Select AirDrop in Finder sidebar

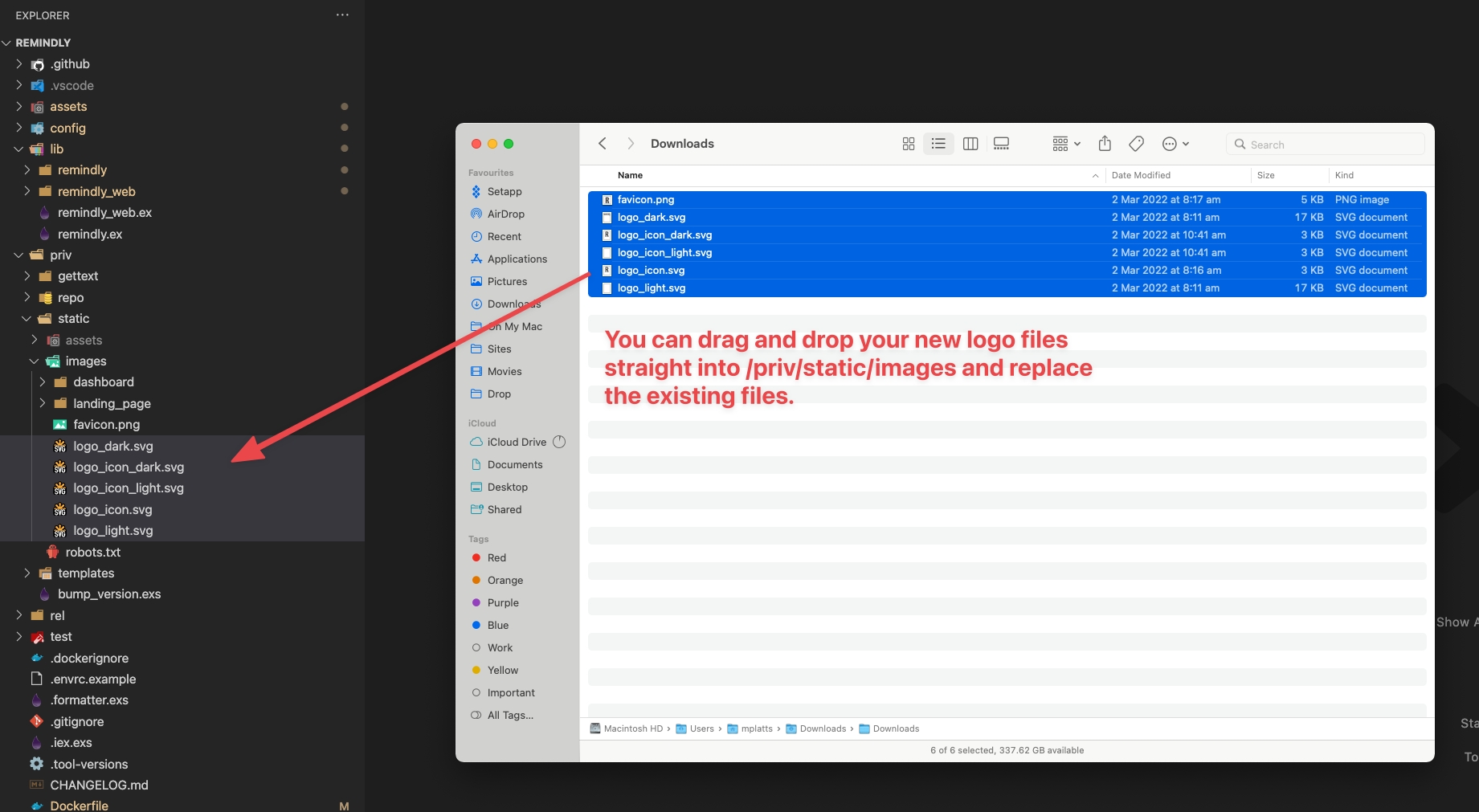tap(505, 214)
